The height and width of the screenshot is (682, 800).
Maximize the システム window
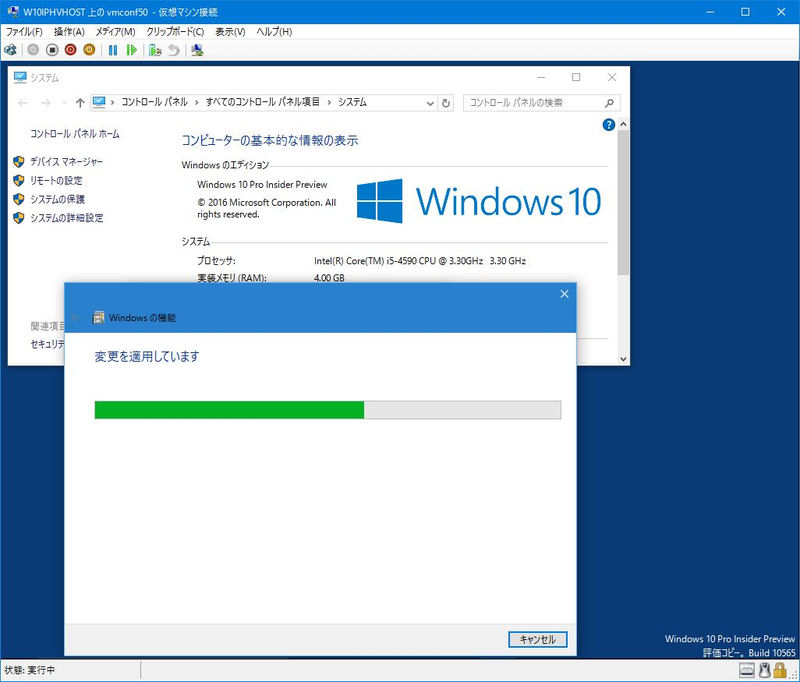pos(576,77)
